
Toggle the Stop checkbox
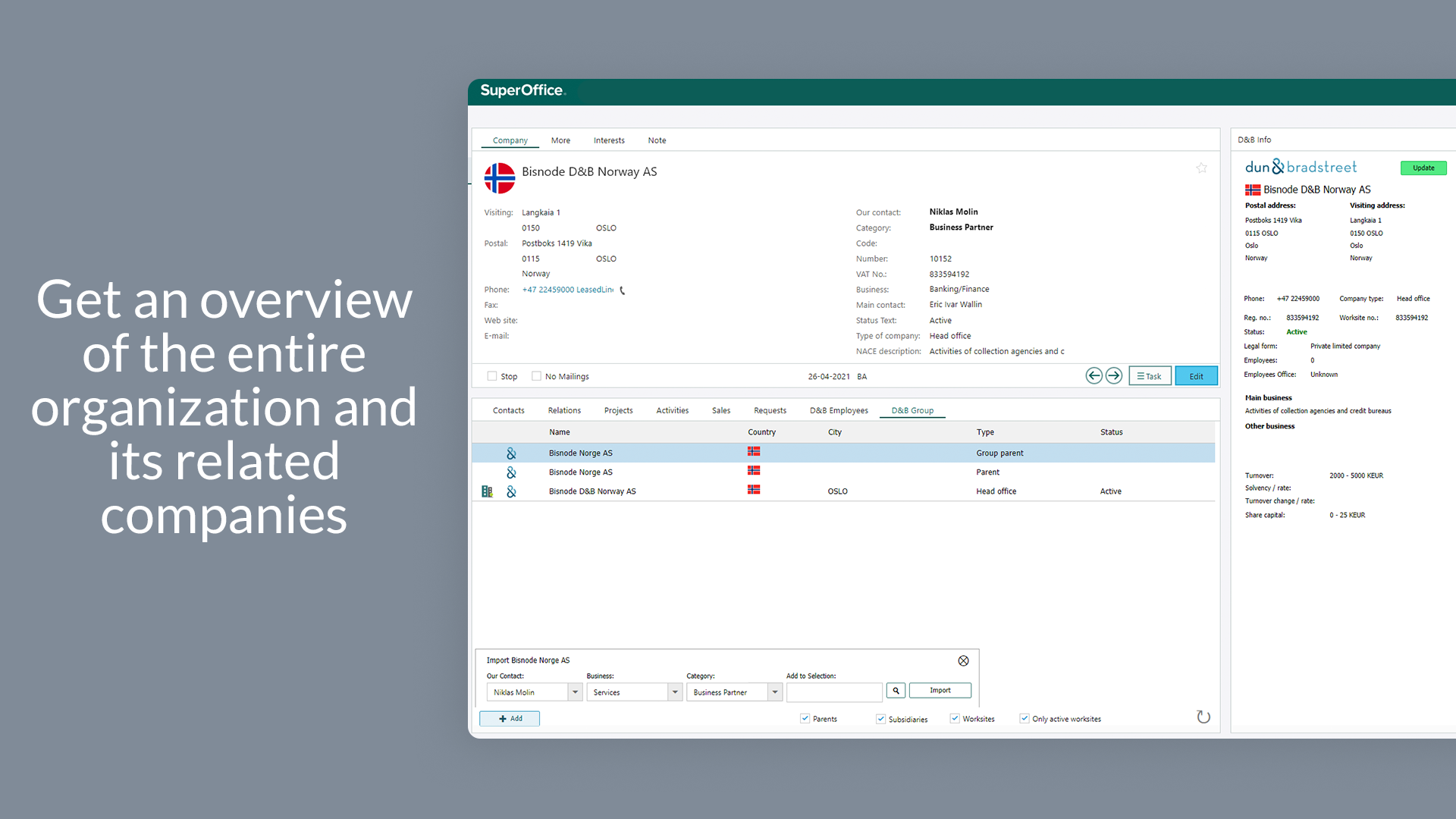(492, 376)
